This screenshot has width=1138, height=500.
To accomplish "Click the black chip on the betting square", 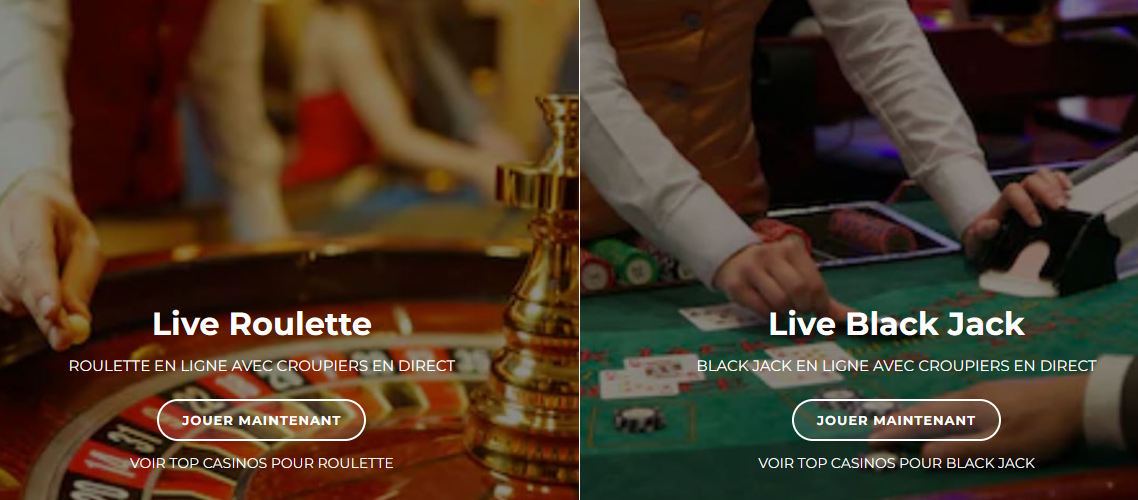I will coord(639,419).
